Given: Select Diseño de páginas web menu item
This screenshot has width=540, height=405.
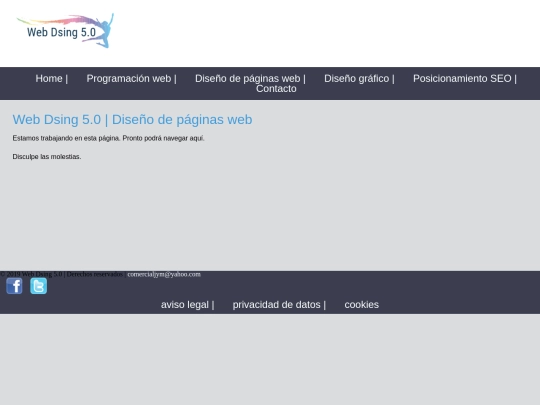Looking at the screenshot, I should click(248, 79).
